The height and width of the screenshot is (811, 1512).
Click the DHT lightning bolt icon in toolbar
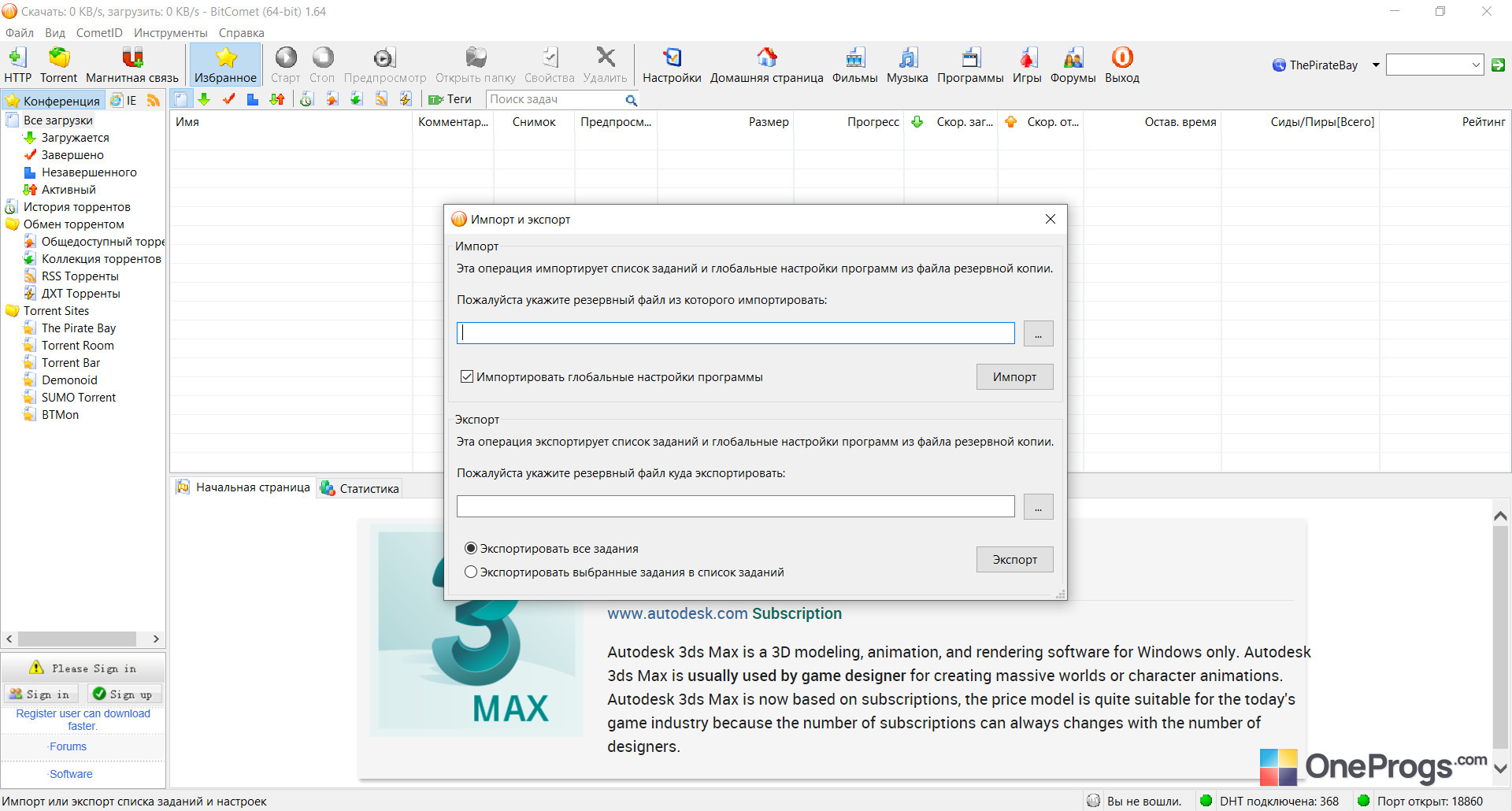(x=406, y=99)
